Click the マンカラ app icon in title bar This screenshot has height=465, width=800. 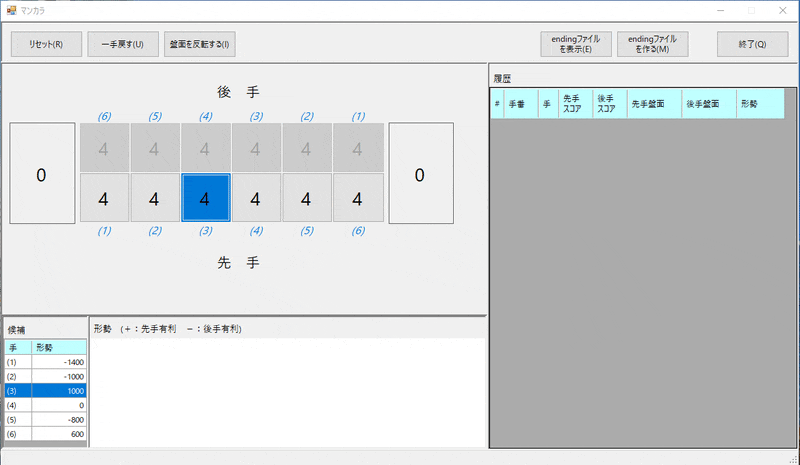pyautogui.click(x=11, y=10)
